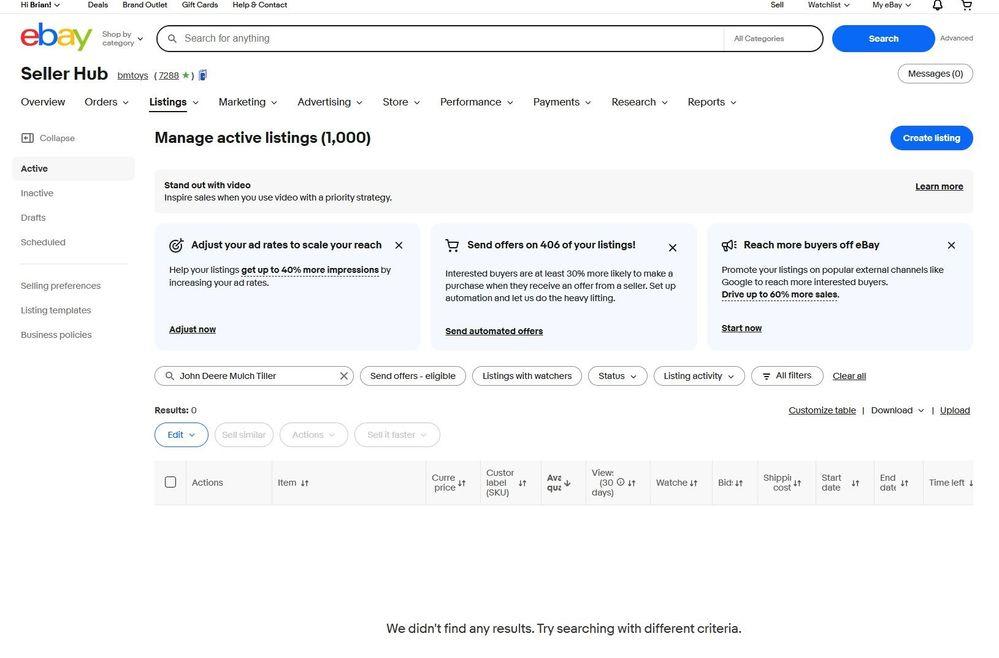Go to the Overview tab
999x658 pixels.
click(43, 102)
